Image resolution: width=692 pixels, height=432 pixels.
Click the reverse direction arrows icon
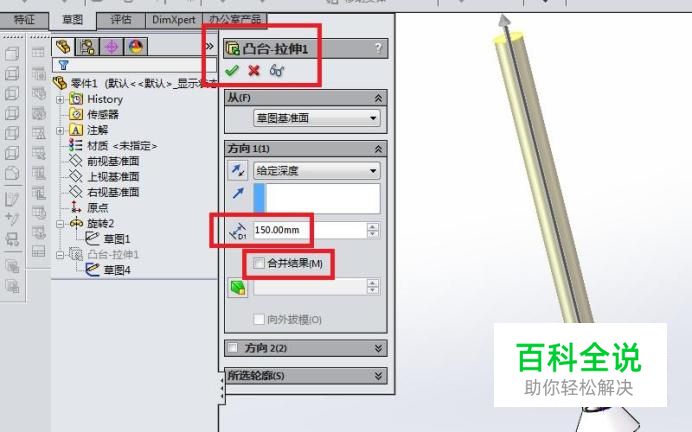click(x=238, y=171)
